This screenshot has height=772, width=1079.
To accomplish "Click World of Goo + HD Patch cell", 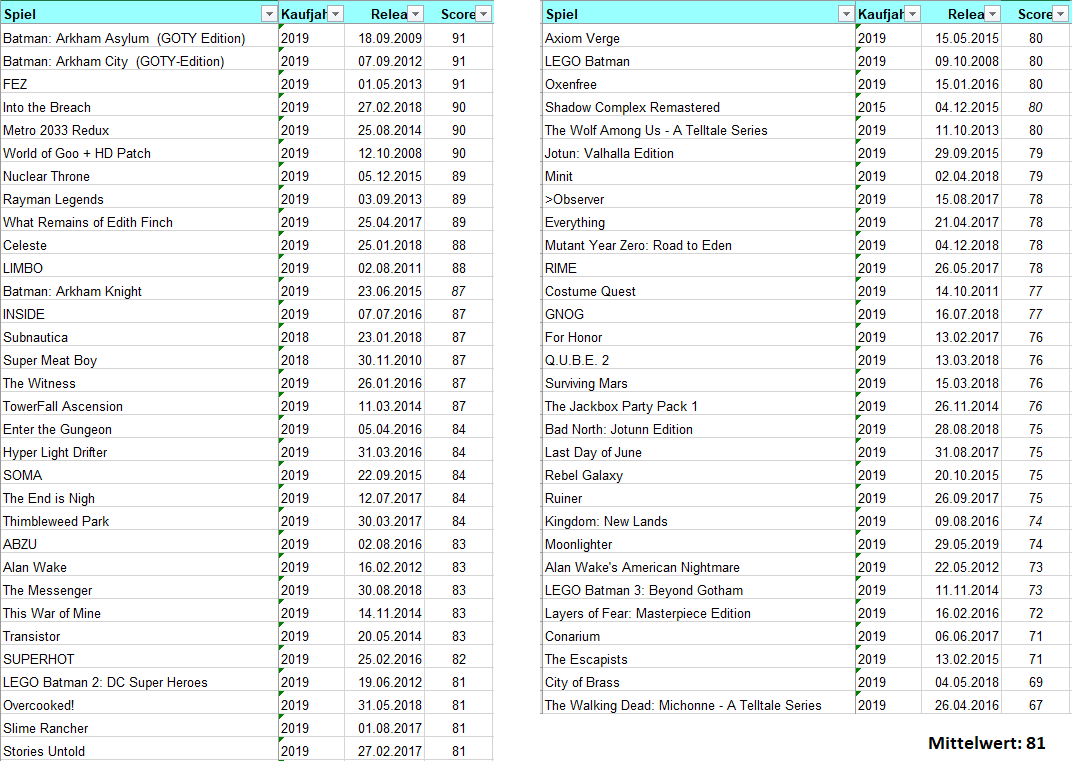I will [139, 153].
